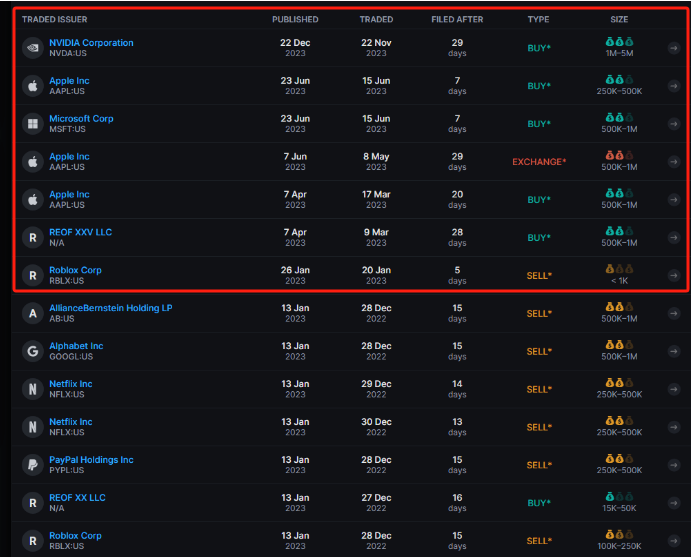
Task: Open the AllianceBernstein Holding LP link
Action: click(x=110, y=308)
